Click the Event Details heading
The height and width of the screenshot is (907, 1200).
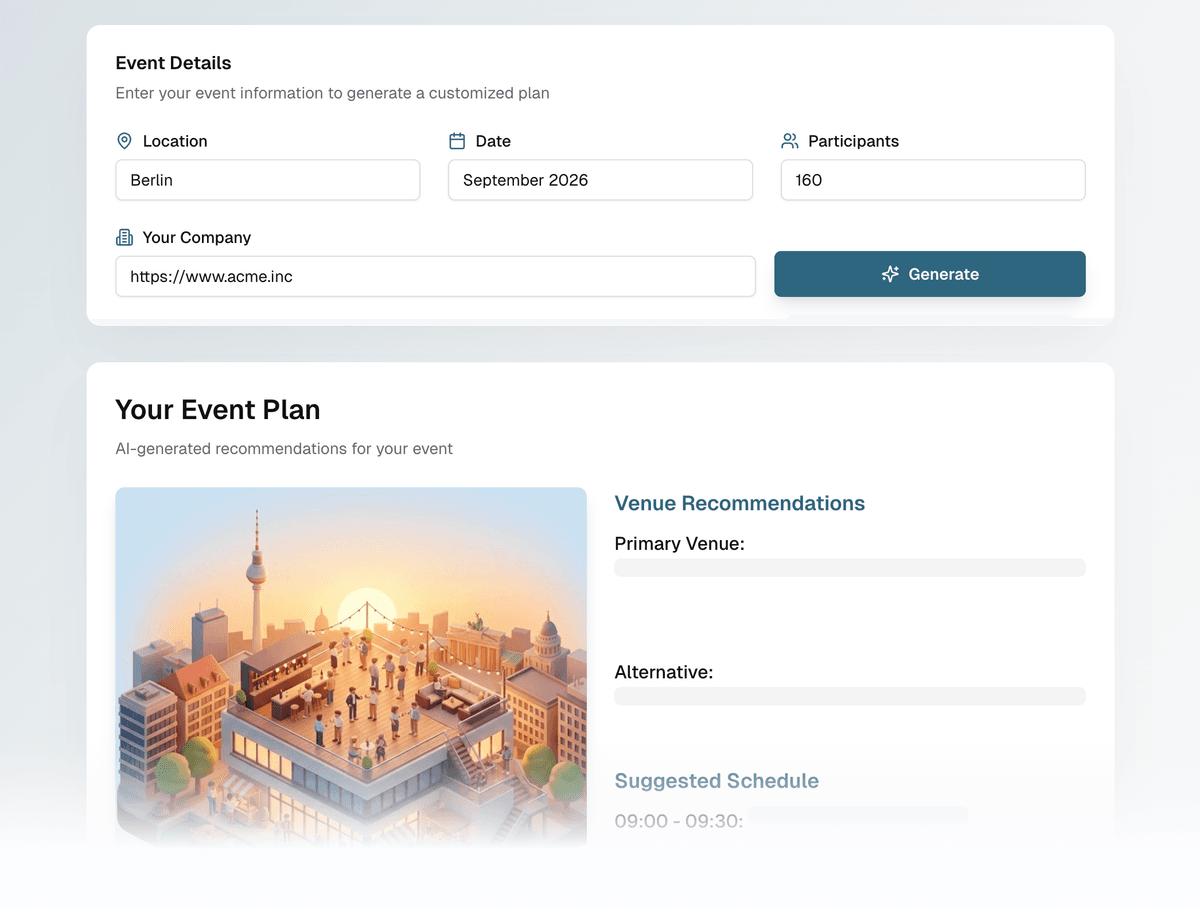[173, 63]
